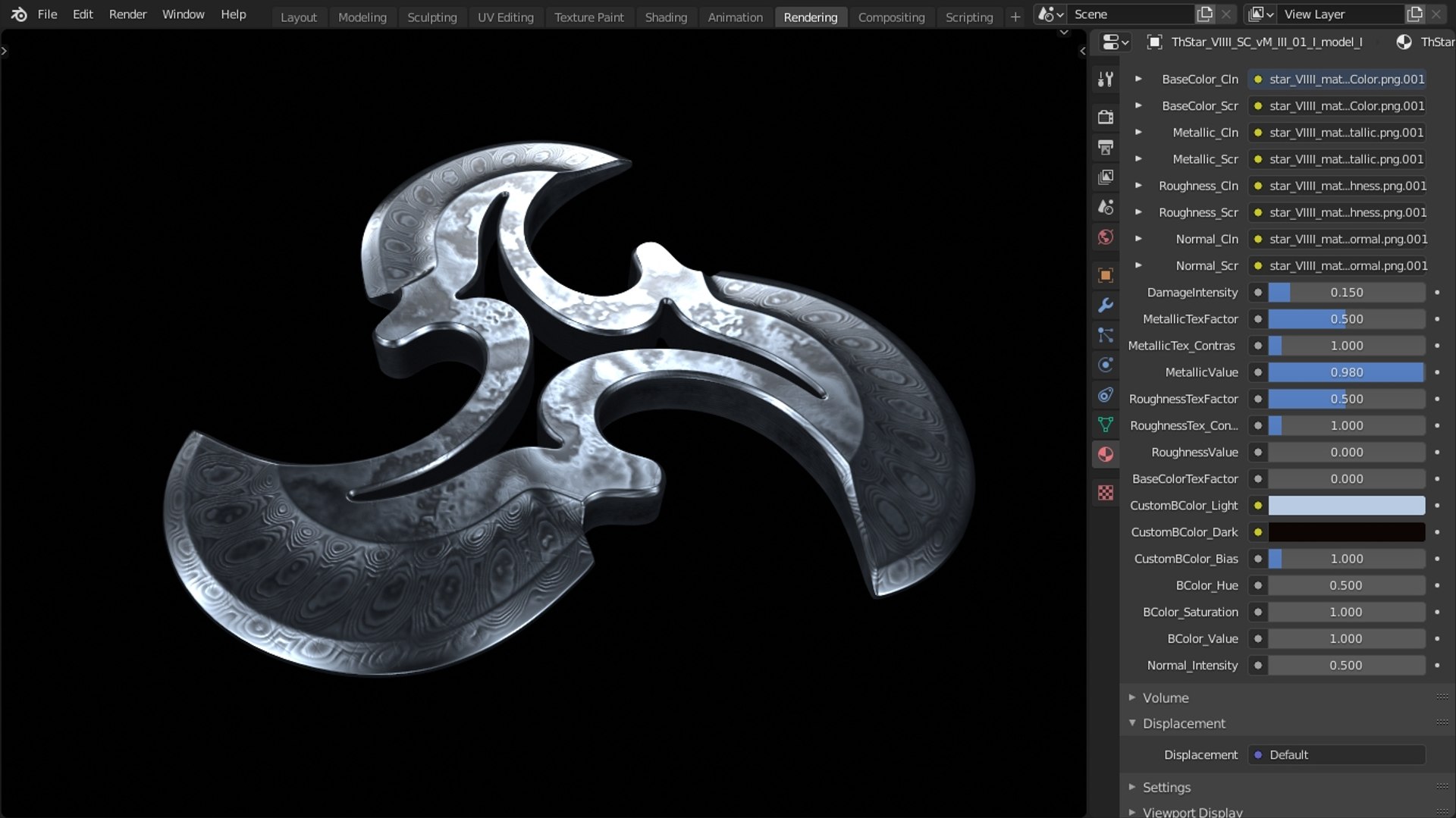
Task: Add a new workspace with the plus icon
Action: [x=1015, y=17]
